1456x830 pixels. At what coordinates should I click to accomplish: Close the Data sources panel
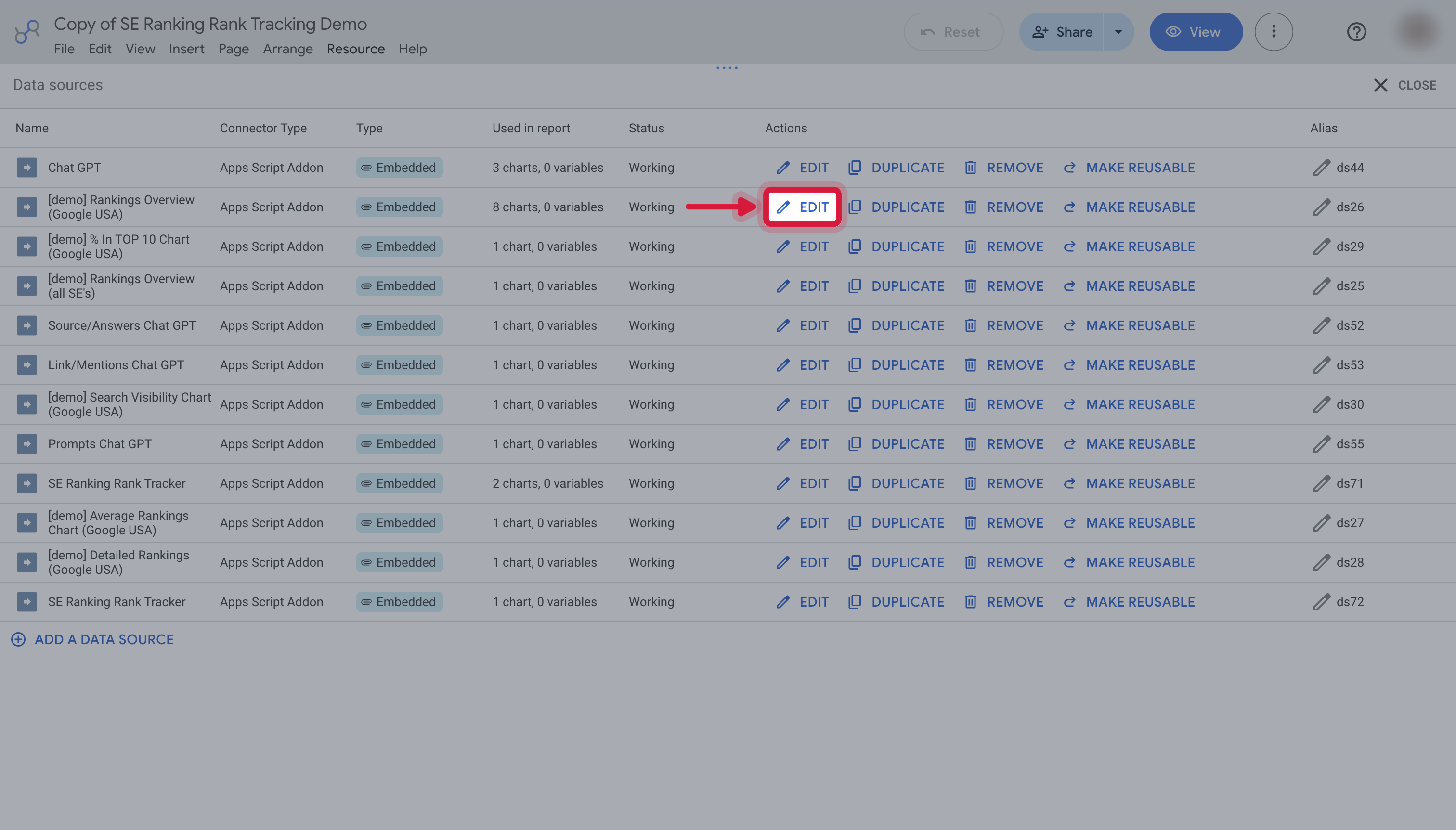pos(1404,86)
